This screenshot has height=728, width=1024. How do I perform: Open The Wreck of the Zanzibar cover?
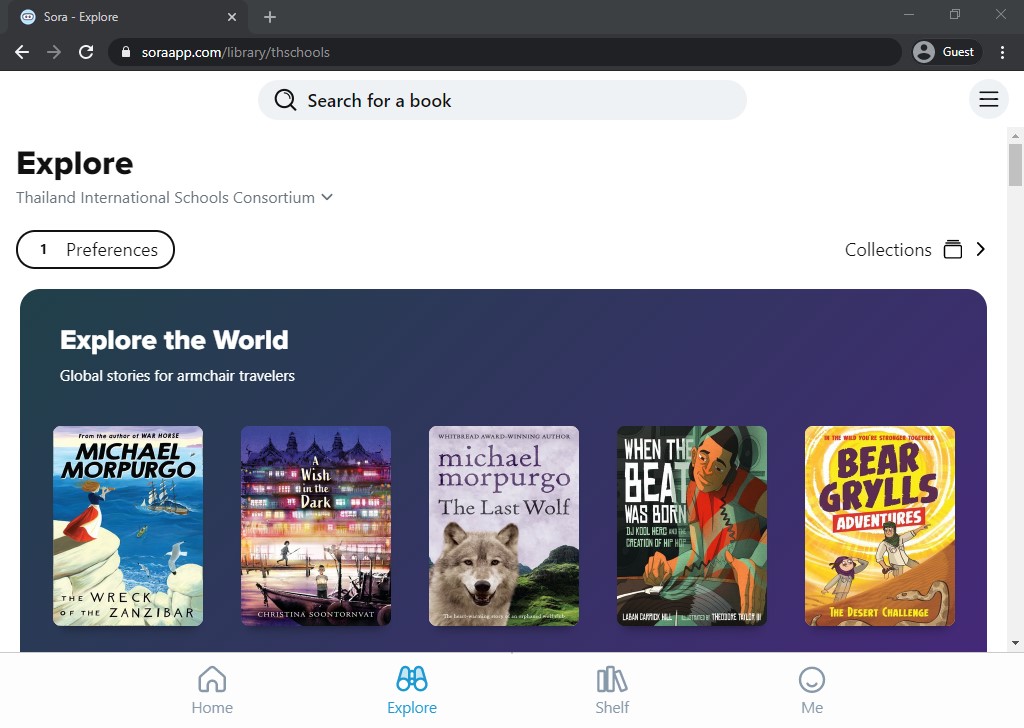click(x=128, y=526)
